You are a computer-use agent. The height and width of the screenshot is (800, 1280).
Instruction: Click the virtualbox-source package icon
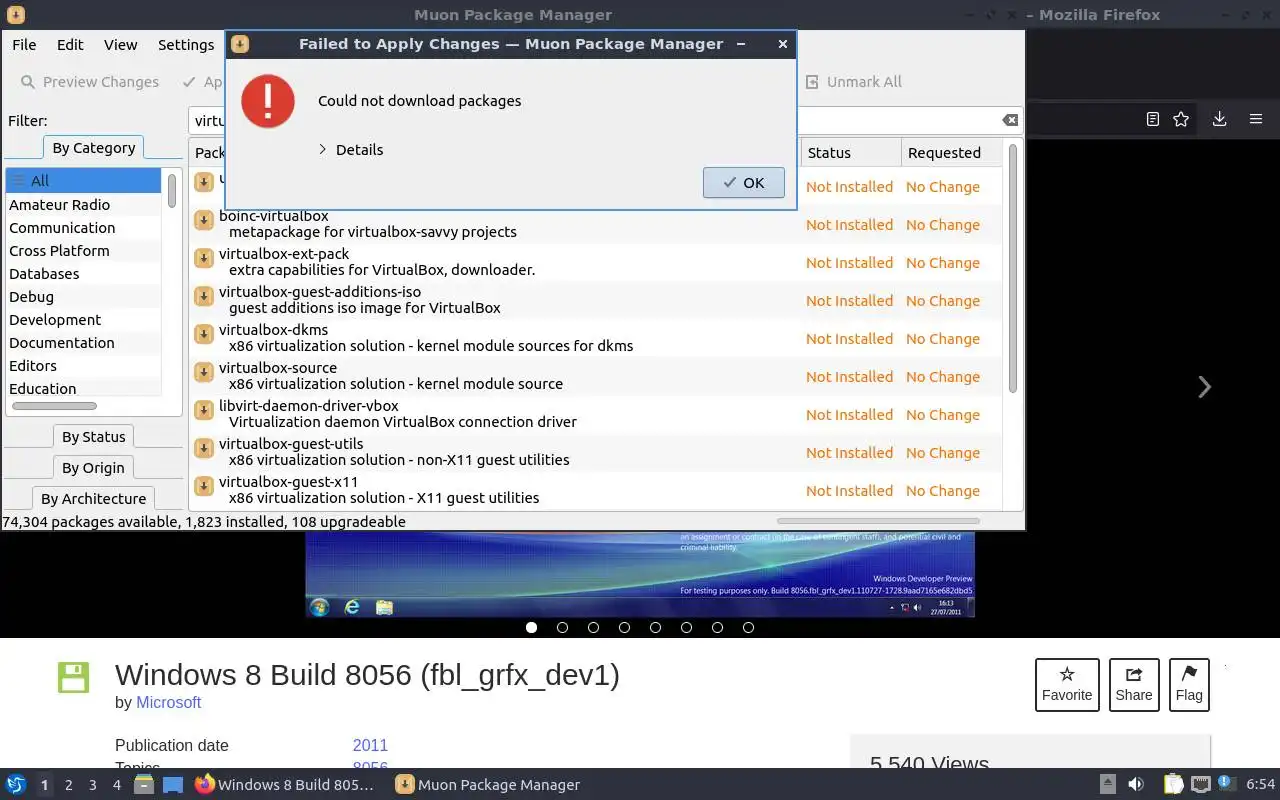204,372
